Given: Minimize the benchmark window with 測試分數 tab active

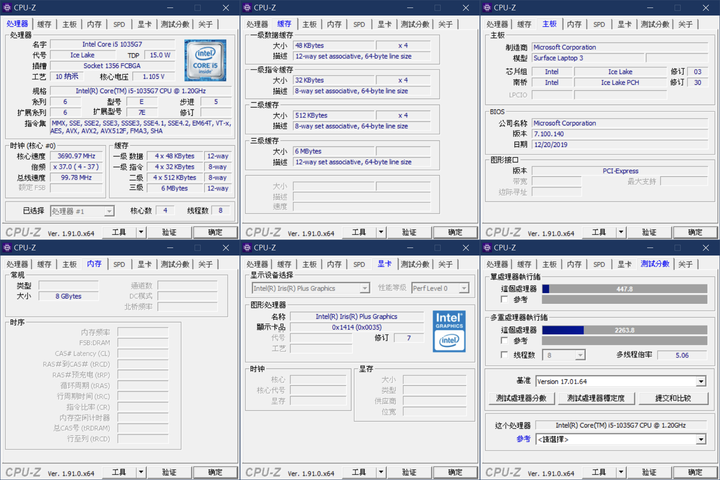Looking at the screenshot, I should (x=650, y=248).
